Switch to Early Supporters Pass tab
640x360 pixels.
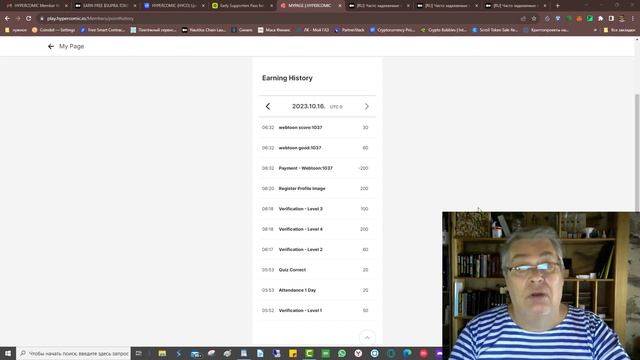tap(242, 6)
